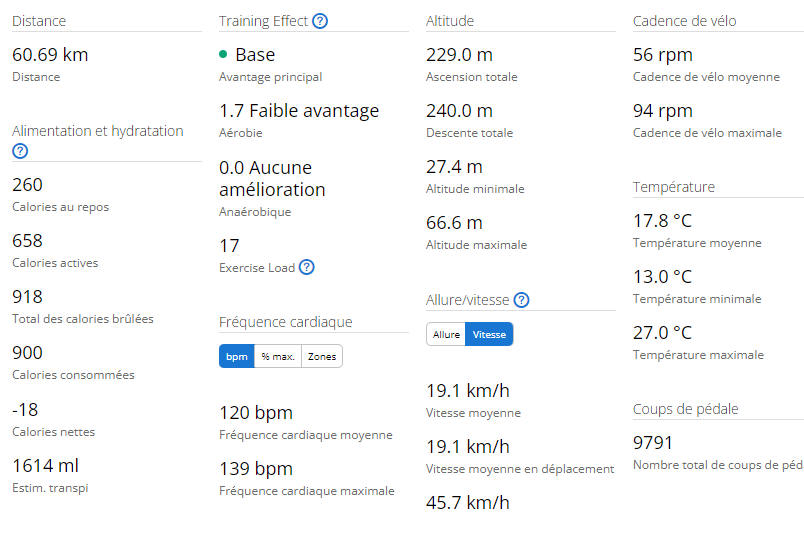Click the 1.7 Faible avantage aerobic value
Viewport: 804px width, 534px height.
299,111
